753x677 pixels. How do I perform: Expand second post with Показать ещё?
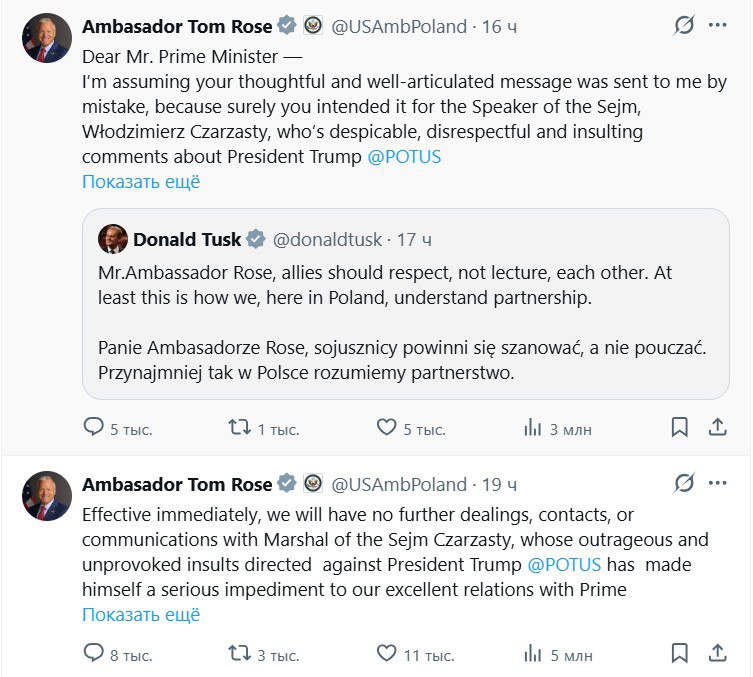click(x=141, y=614)
